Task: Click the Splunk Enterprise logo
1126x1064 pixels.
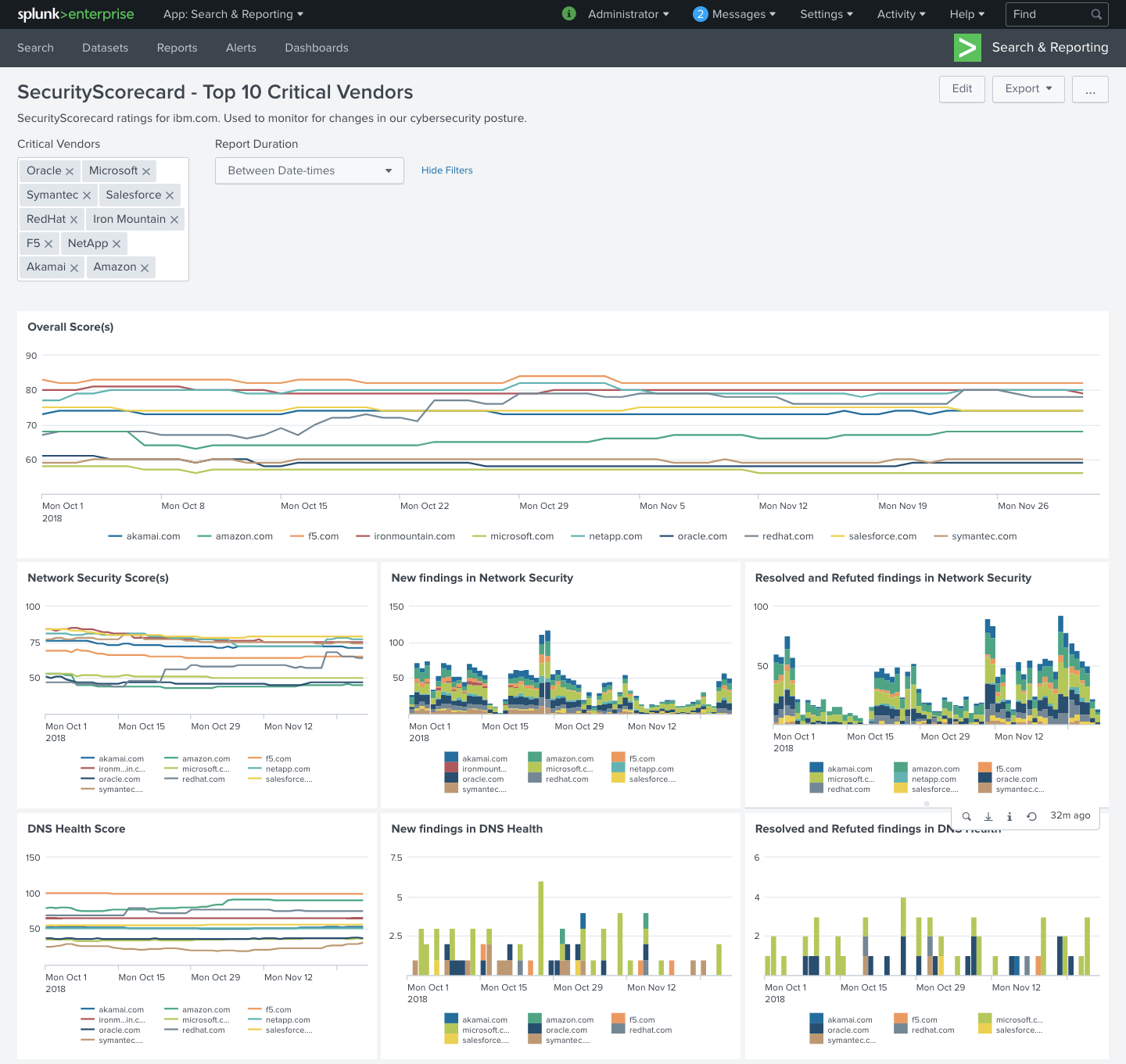Action: (76, 14)
